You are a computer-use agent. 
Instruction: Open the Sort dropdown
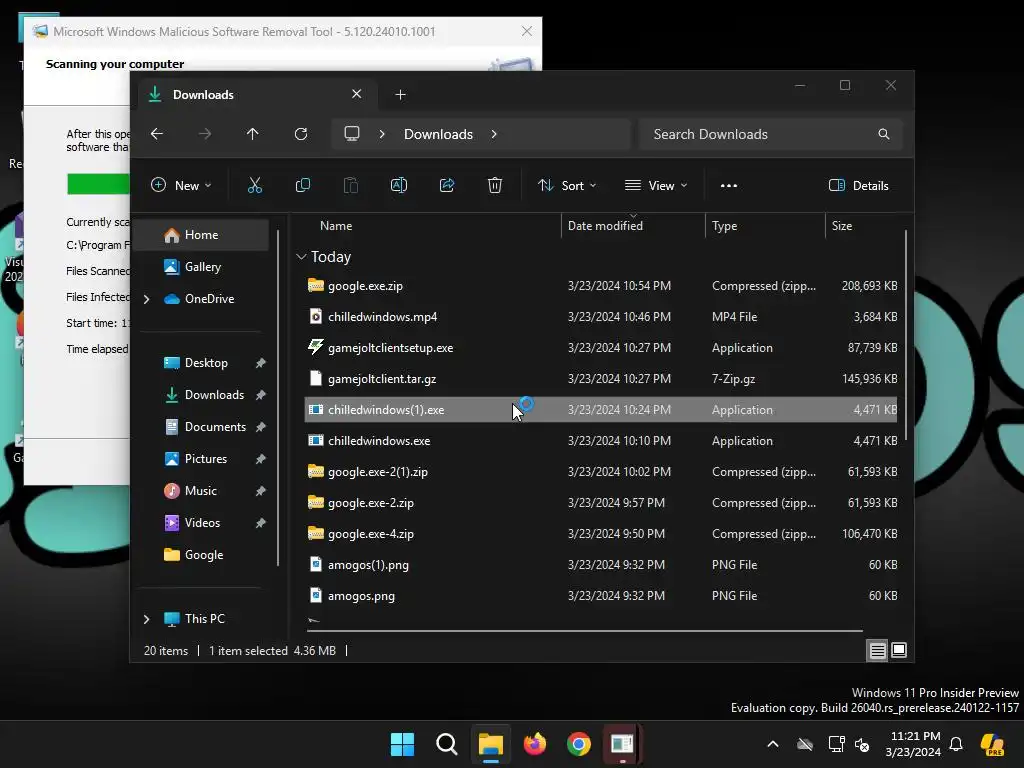click(x=567, y=185)
